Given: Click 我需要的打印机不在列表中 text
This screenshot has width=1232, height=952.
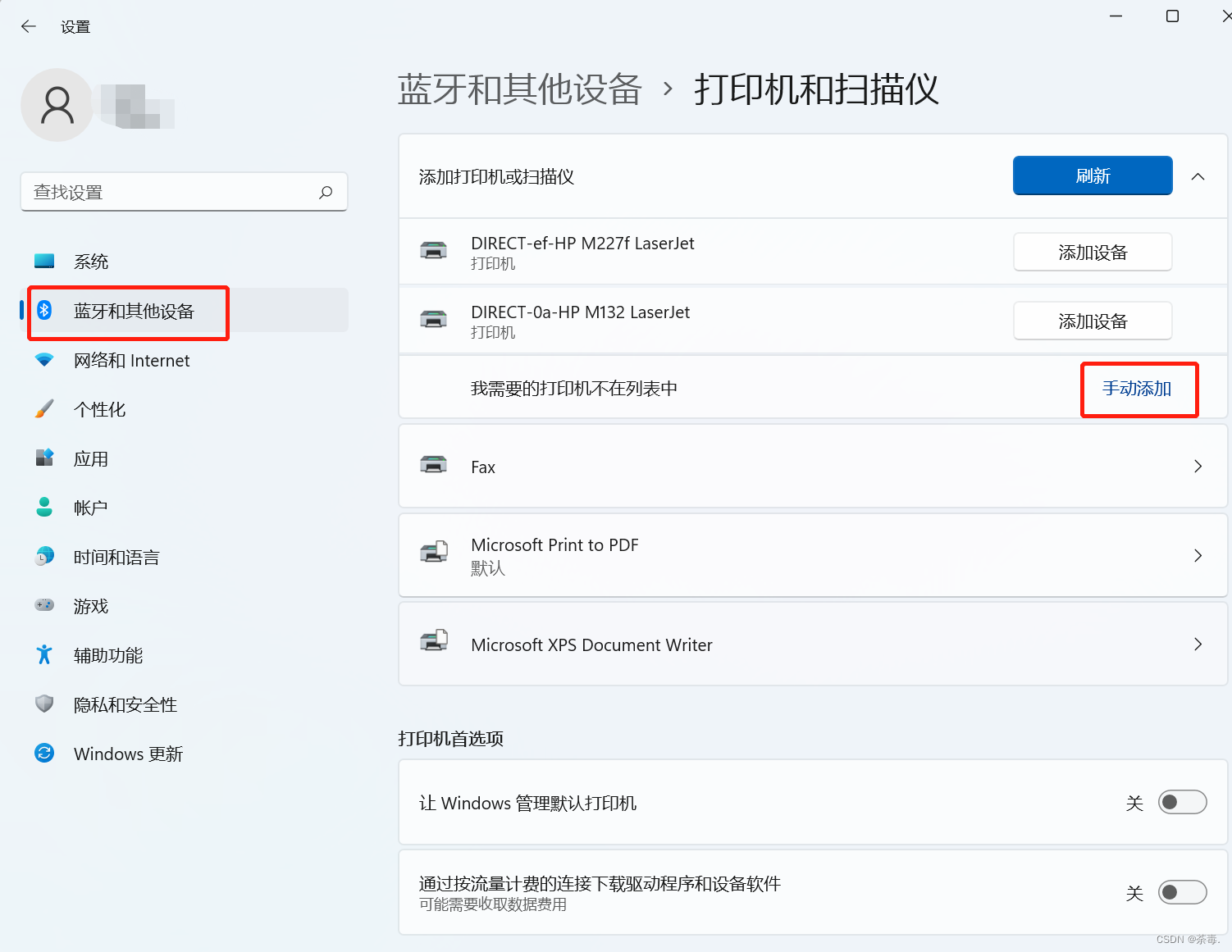Looking at the screenshot, I should tap(574, 388).
